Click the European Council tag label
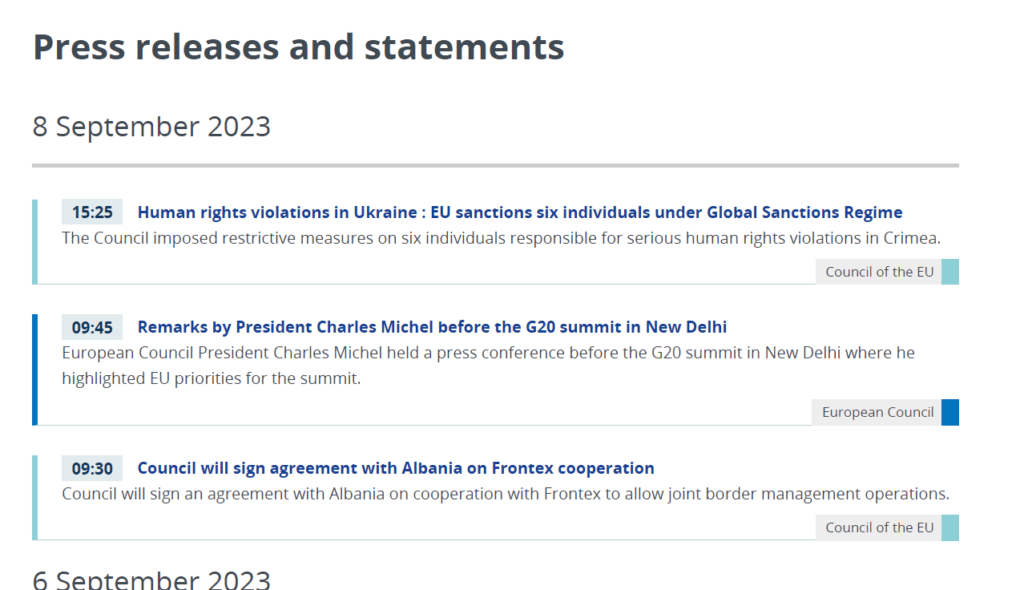 click(877, 412)
